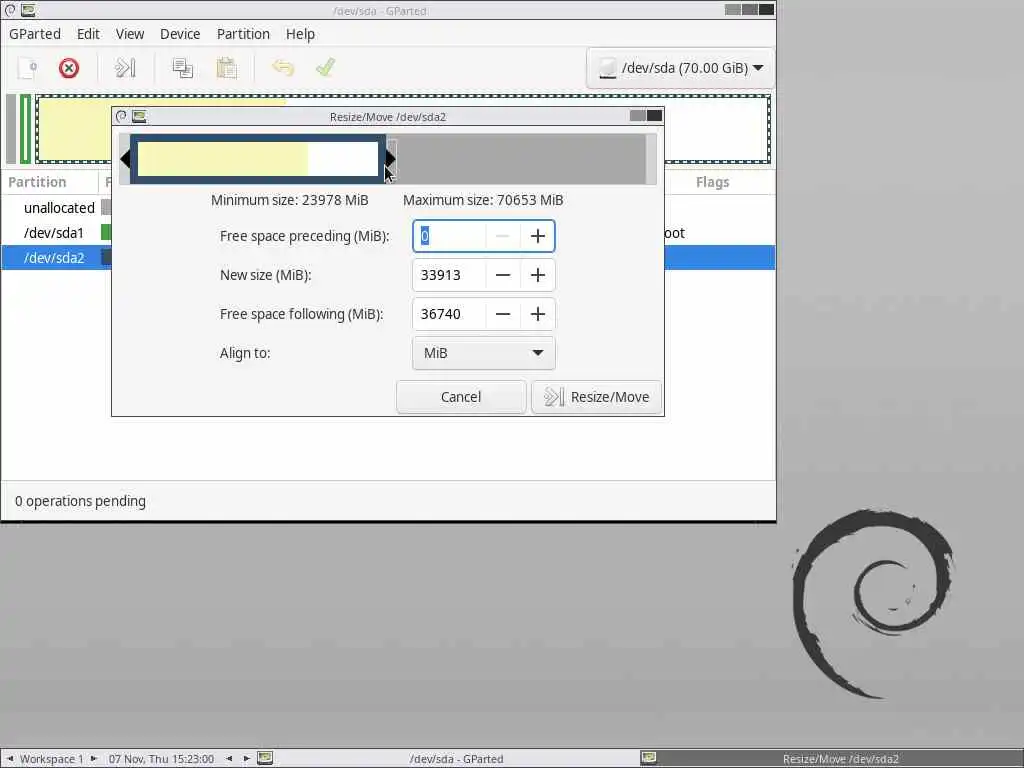This screenshot has height=768, width=1024.
Task: Close the Resize/Move /dev/sda2 dialog
Action: 654,116
